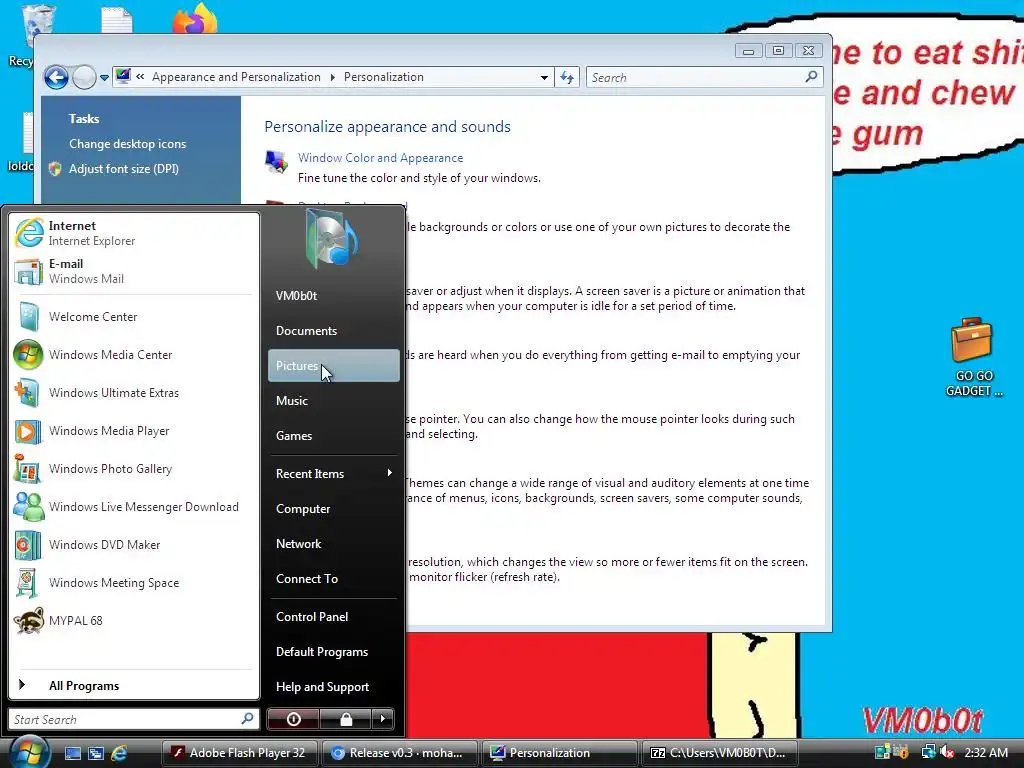Screen dimensions: 1024x768
Task: Open the address bar dropdown arrow
Action: (544, 78)
